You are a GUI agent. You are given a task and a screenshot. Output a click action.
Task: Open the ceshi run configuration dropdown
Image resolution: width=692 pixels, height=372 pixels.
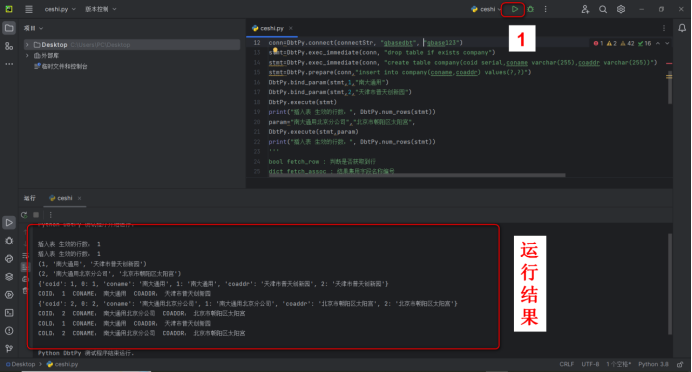pyautogui.click(x=486, y=9)
